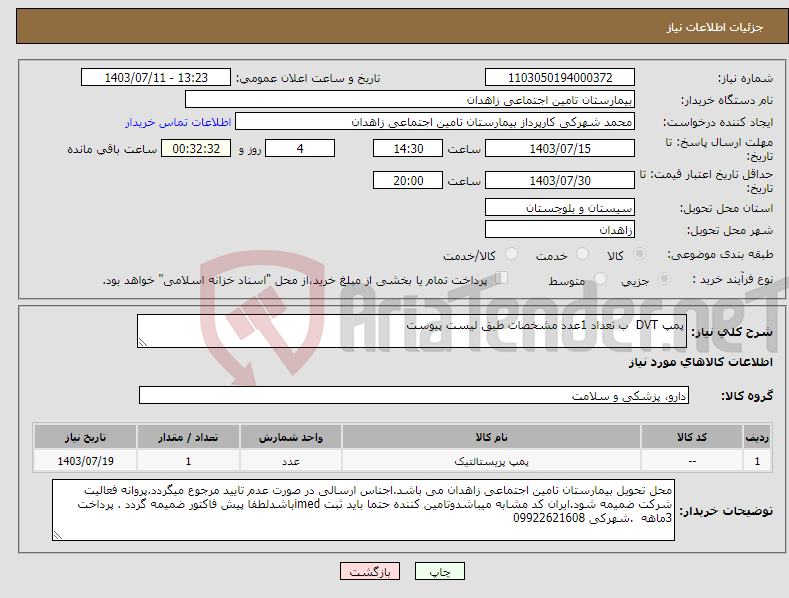Select the جزیی purchase type radio

[664, 278]
